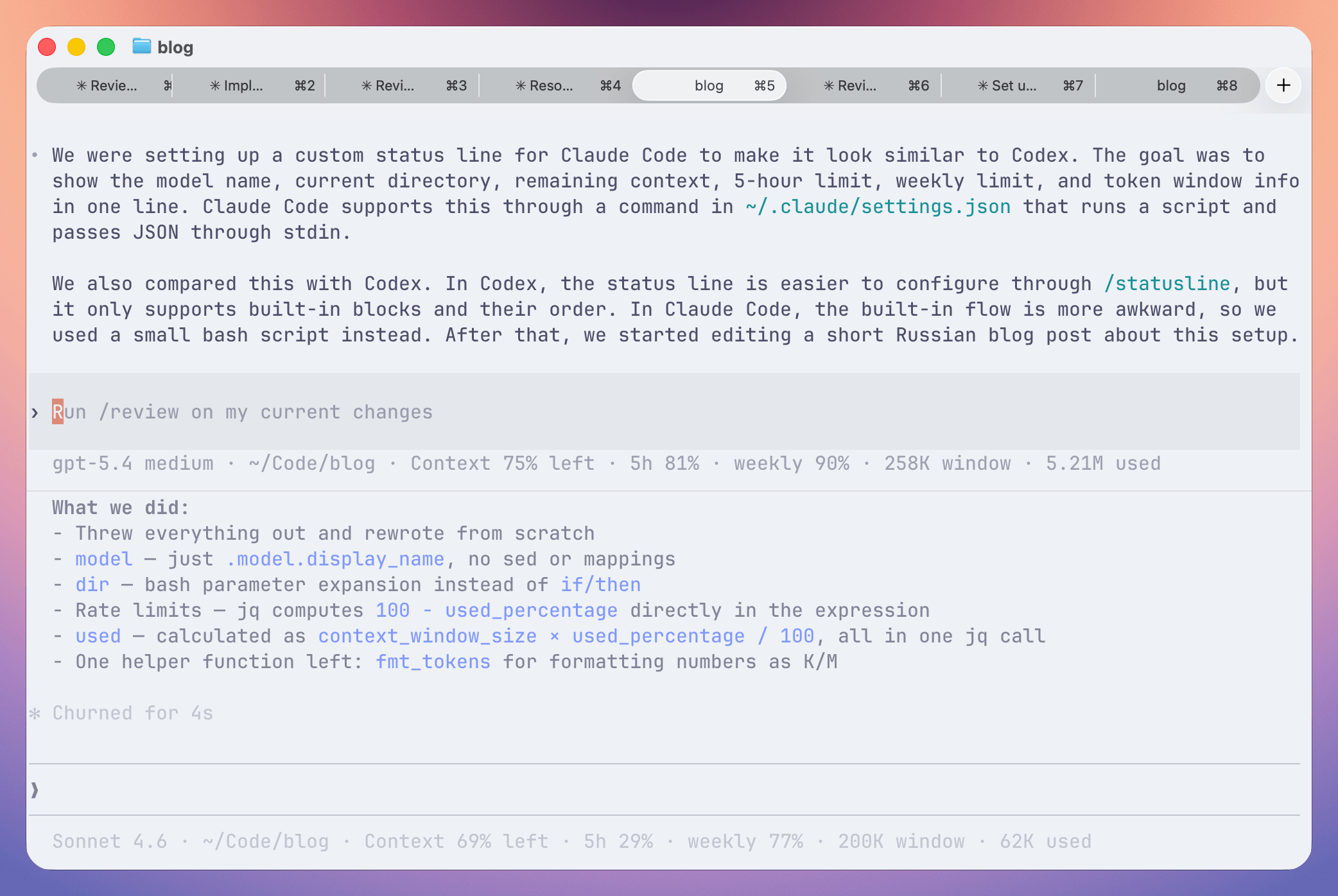Switch to the 'Set u...' tab labeled ⌘7
The height and width of the screenshot is (896, 1338).
1018,85
